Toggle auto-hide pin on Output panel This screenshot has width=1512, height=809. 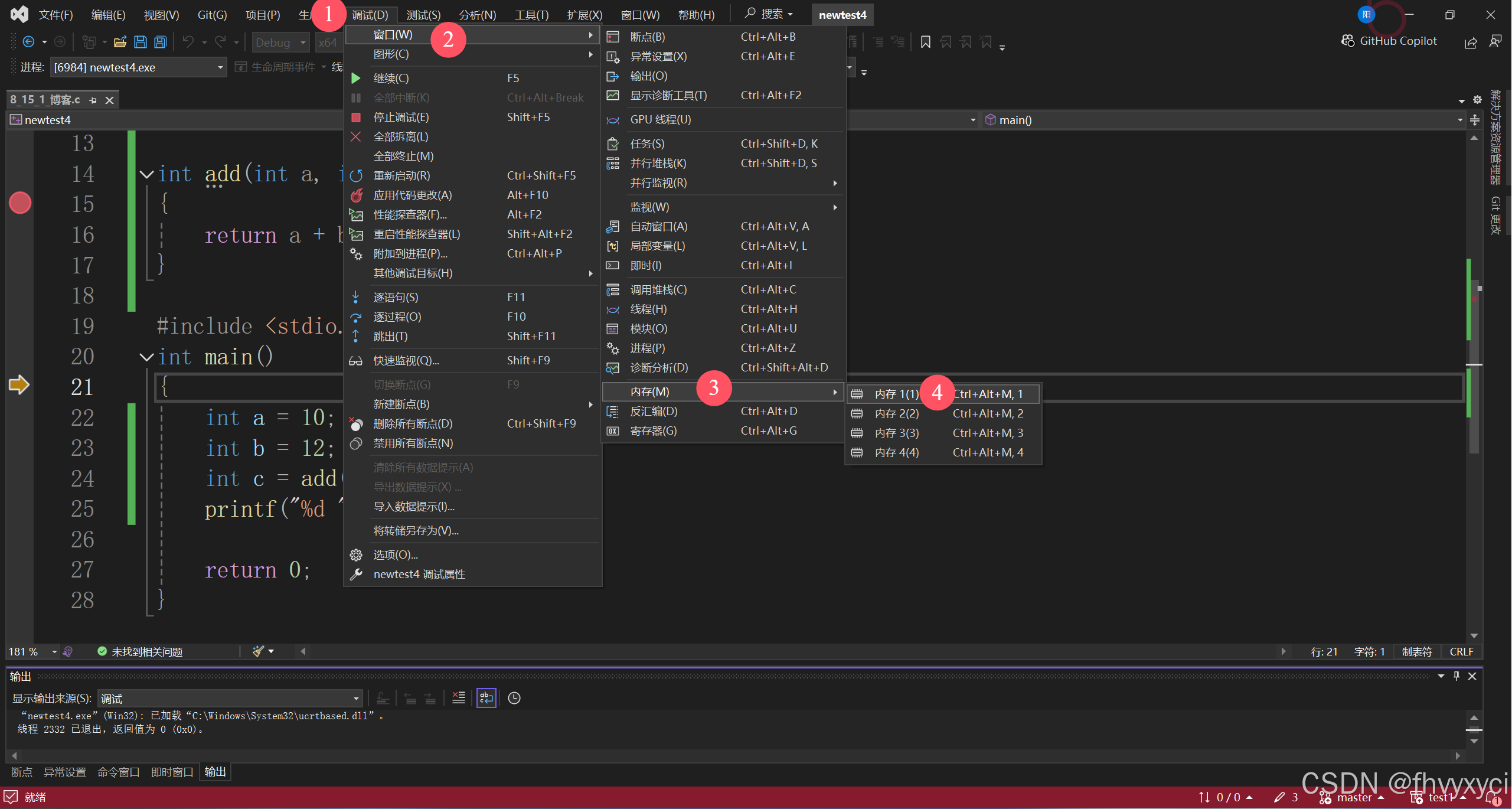pyautogui.click(x=1457, y=676)
